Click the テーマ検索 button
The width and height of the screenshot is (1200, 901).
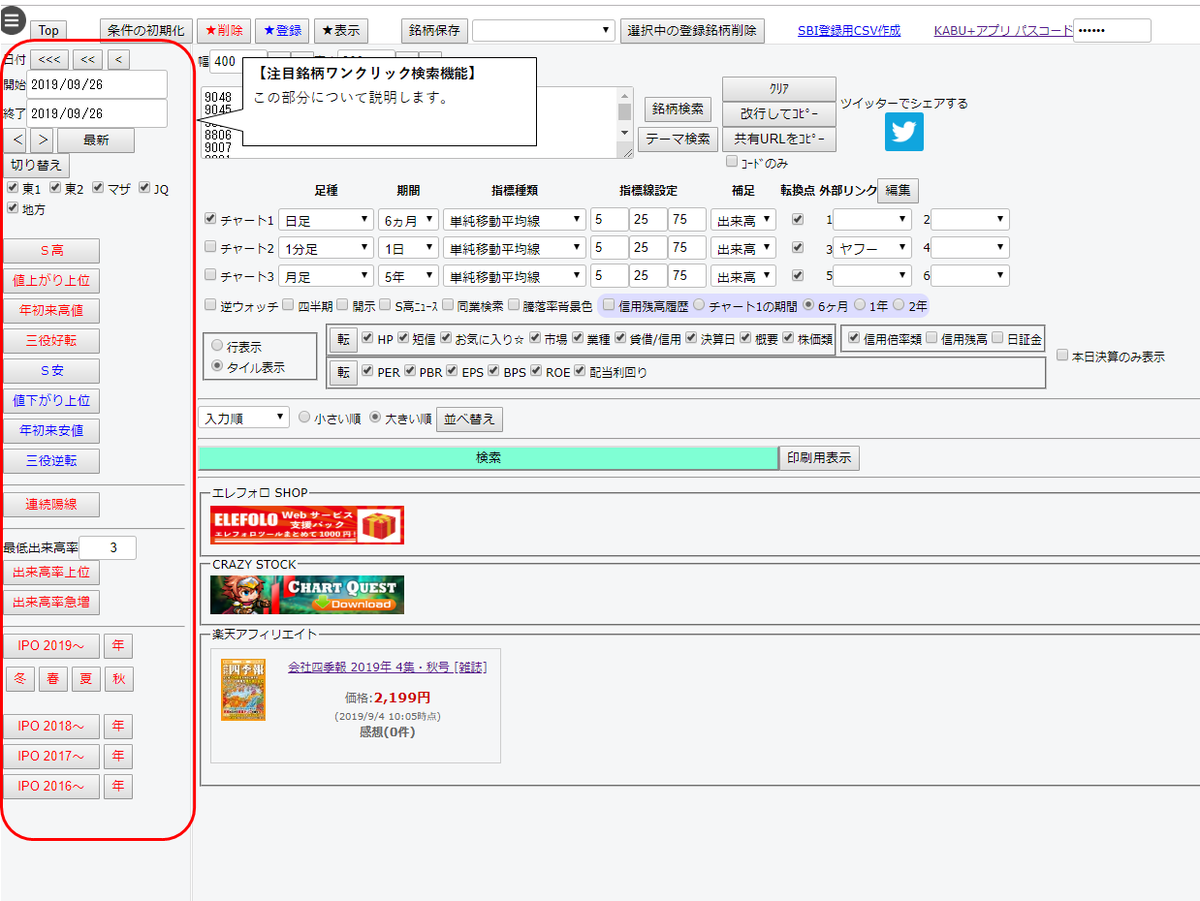pyautogui.click(x=677, y=138)
